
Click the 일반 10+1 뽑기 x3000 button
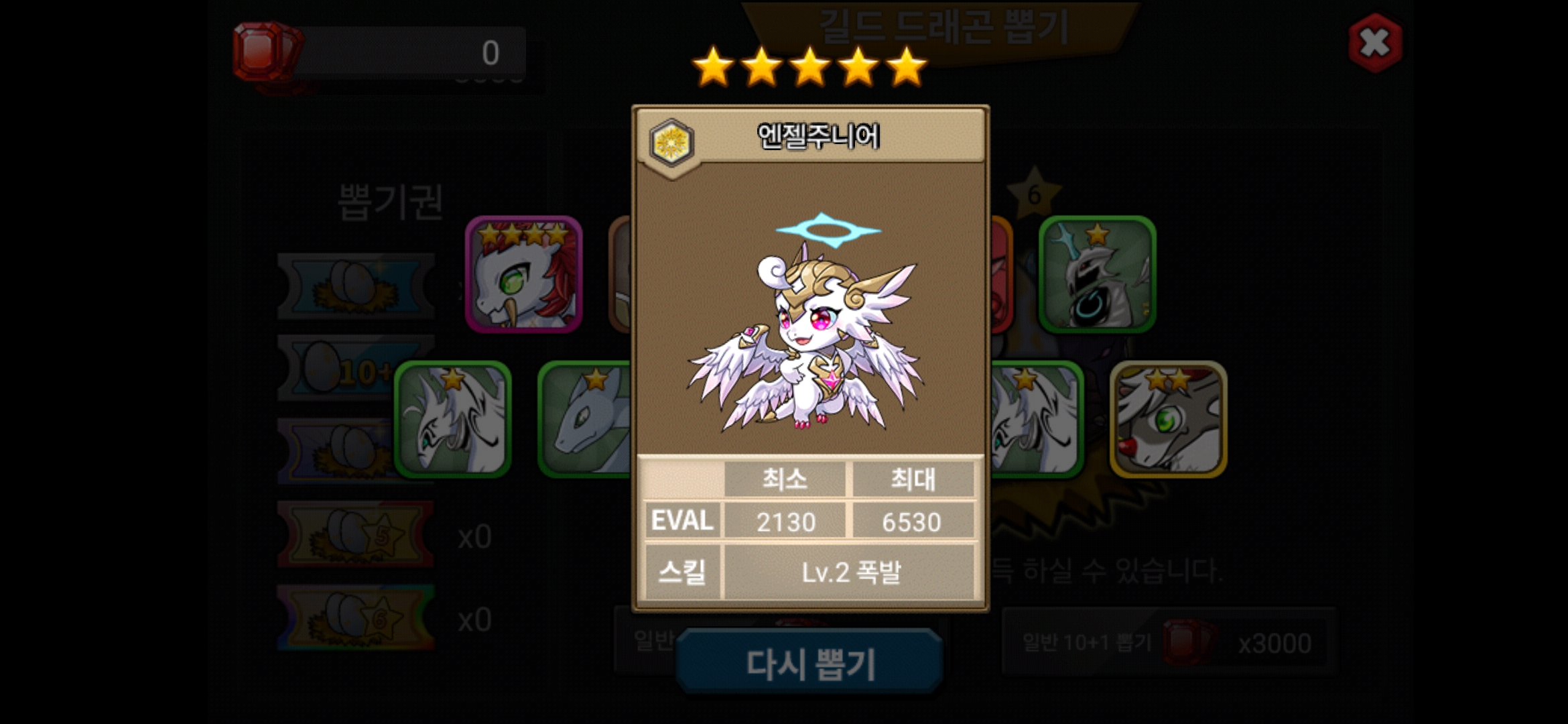tap(1169, 642)
